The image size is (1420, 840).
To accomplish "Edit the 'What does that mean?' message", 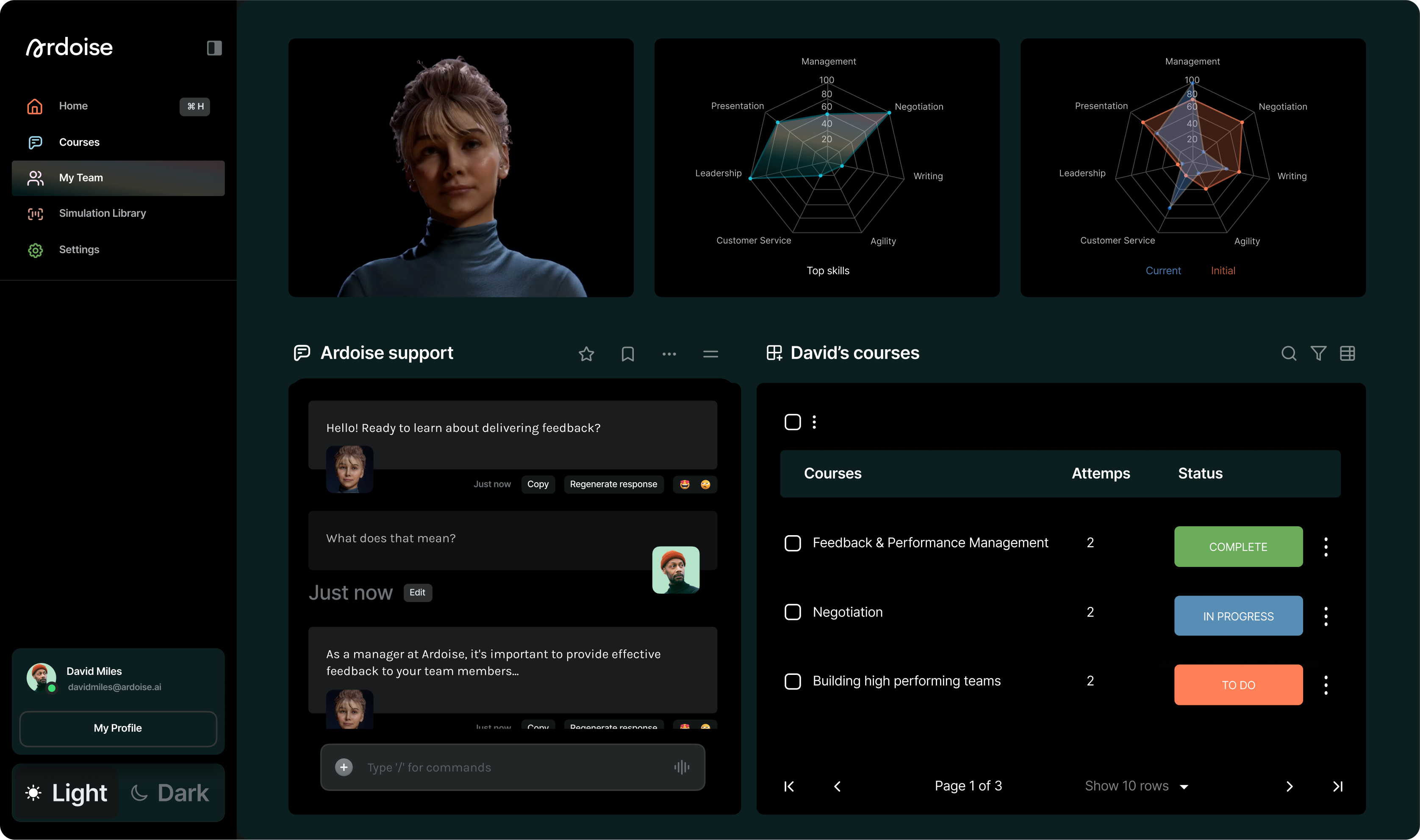I will click(417, 593).
